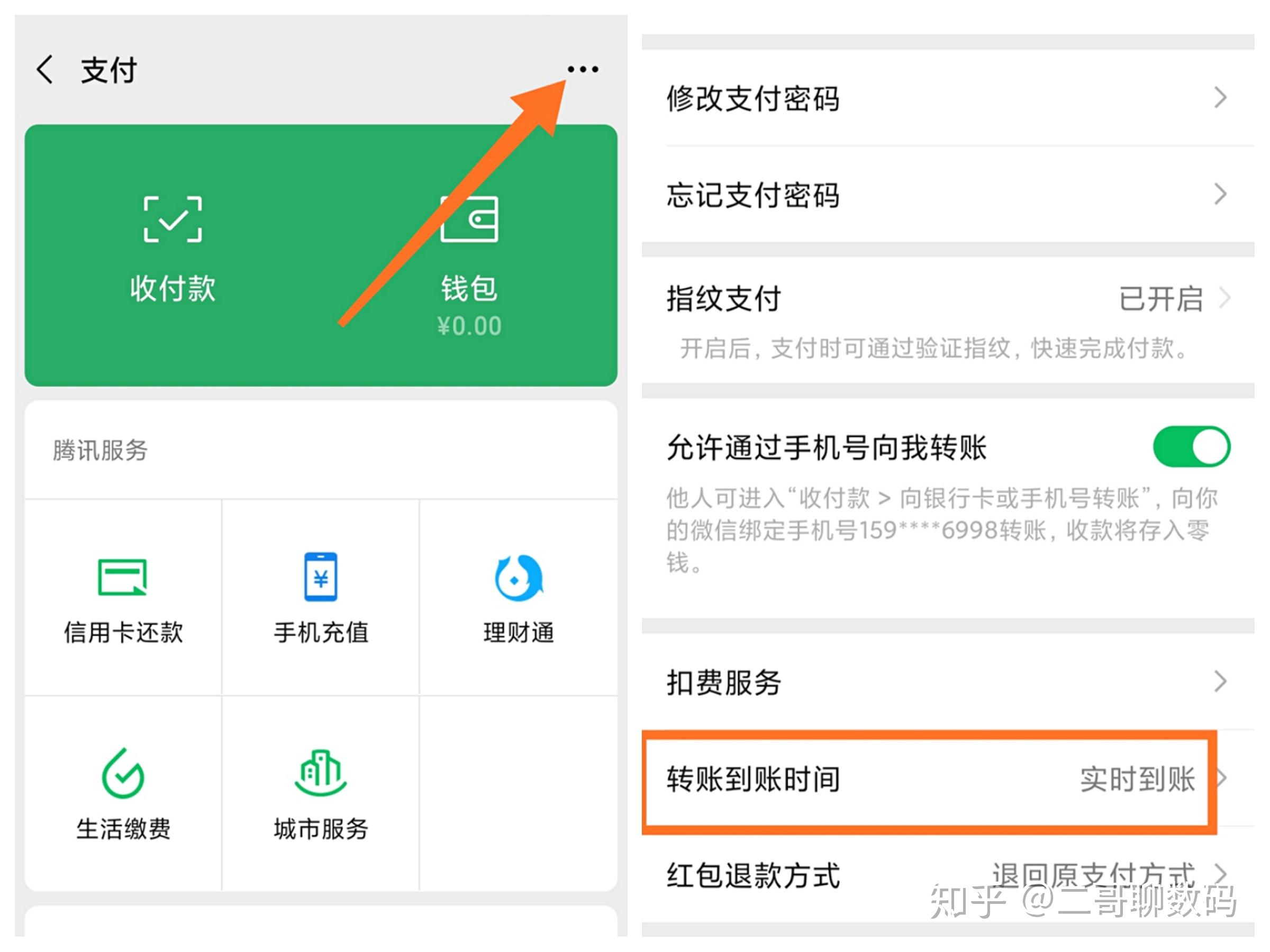This screenshot has width=1270, height=952.
Task: Open the 钱包 wallet icon
Action: (469, 219)
